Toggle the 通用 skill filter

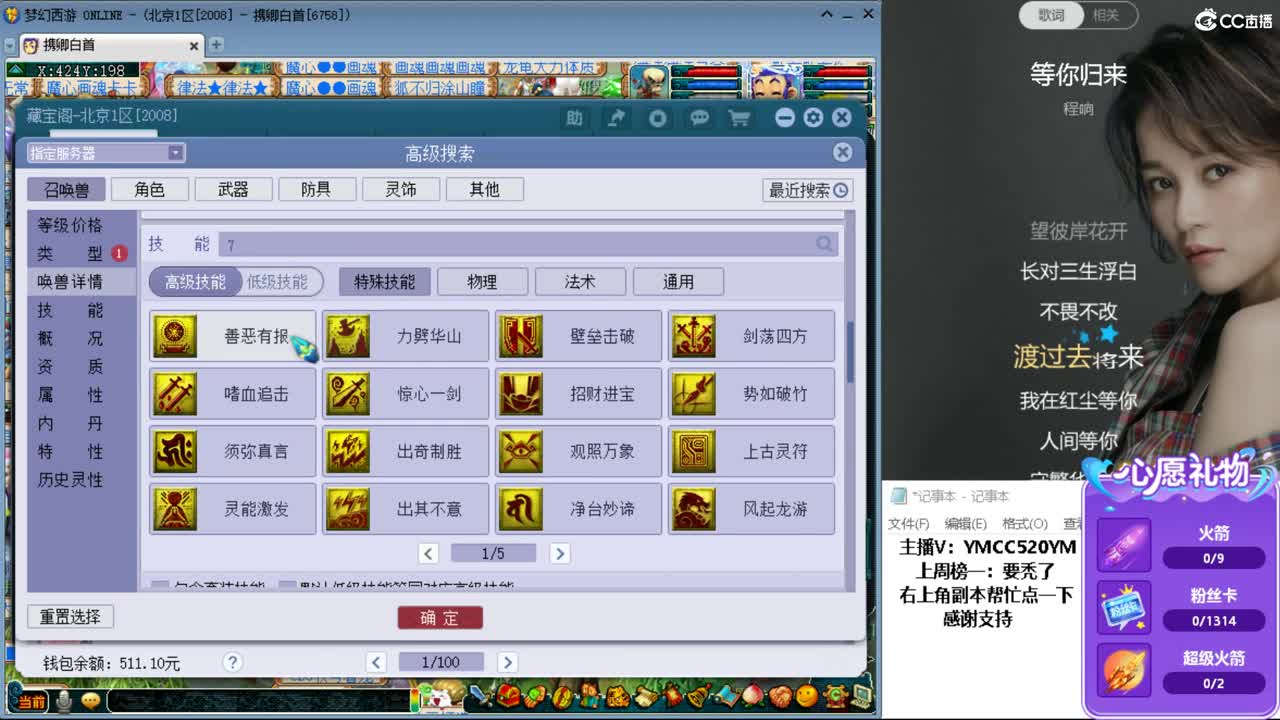678,282
